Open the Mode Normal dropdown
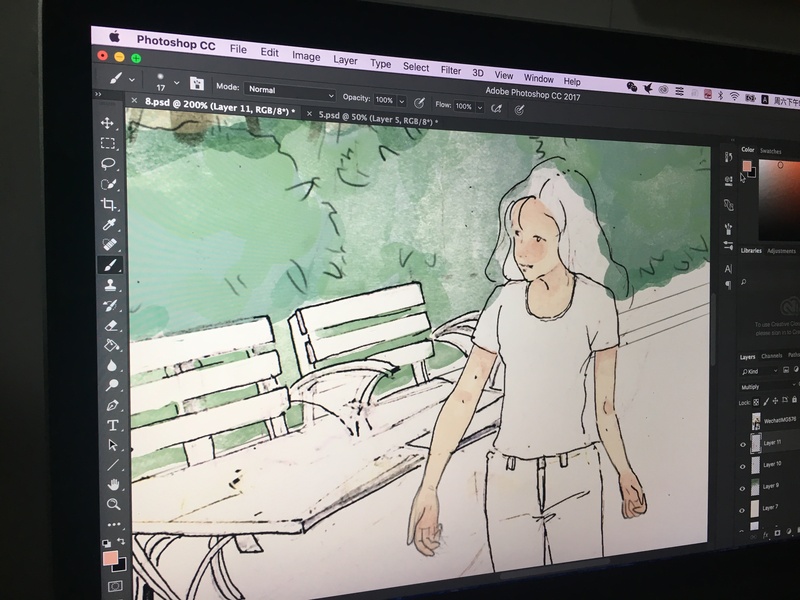The height and width of the screenshot is (600, 800). (290, 92)
